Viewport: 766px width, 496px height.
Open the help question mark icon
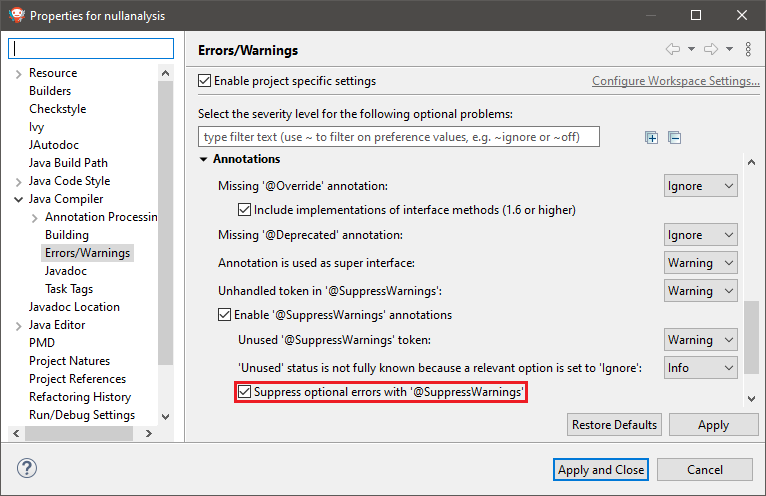click(x=26, y=468)
